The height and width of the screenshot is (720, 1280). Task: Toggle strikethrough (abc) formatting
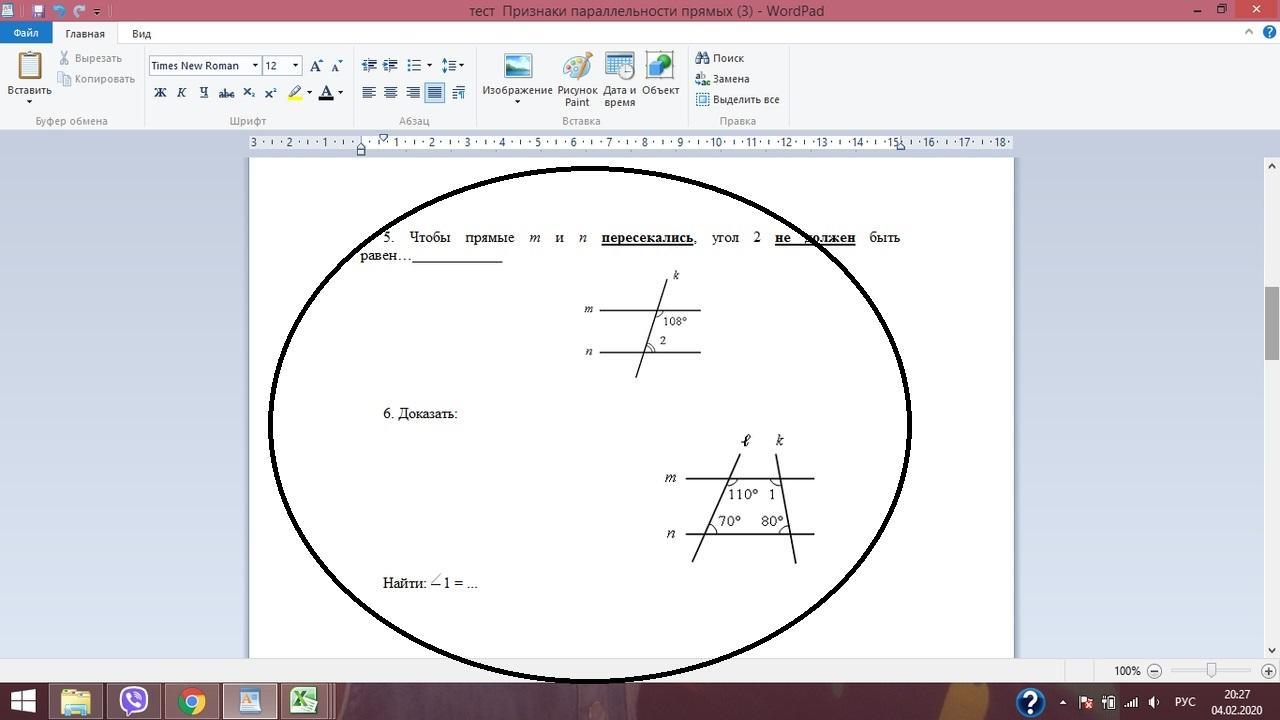pos(226,93)
